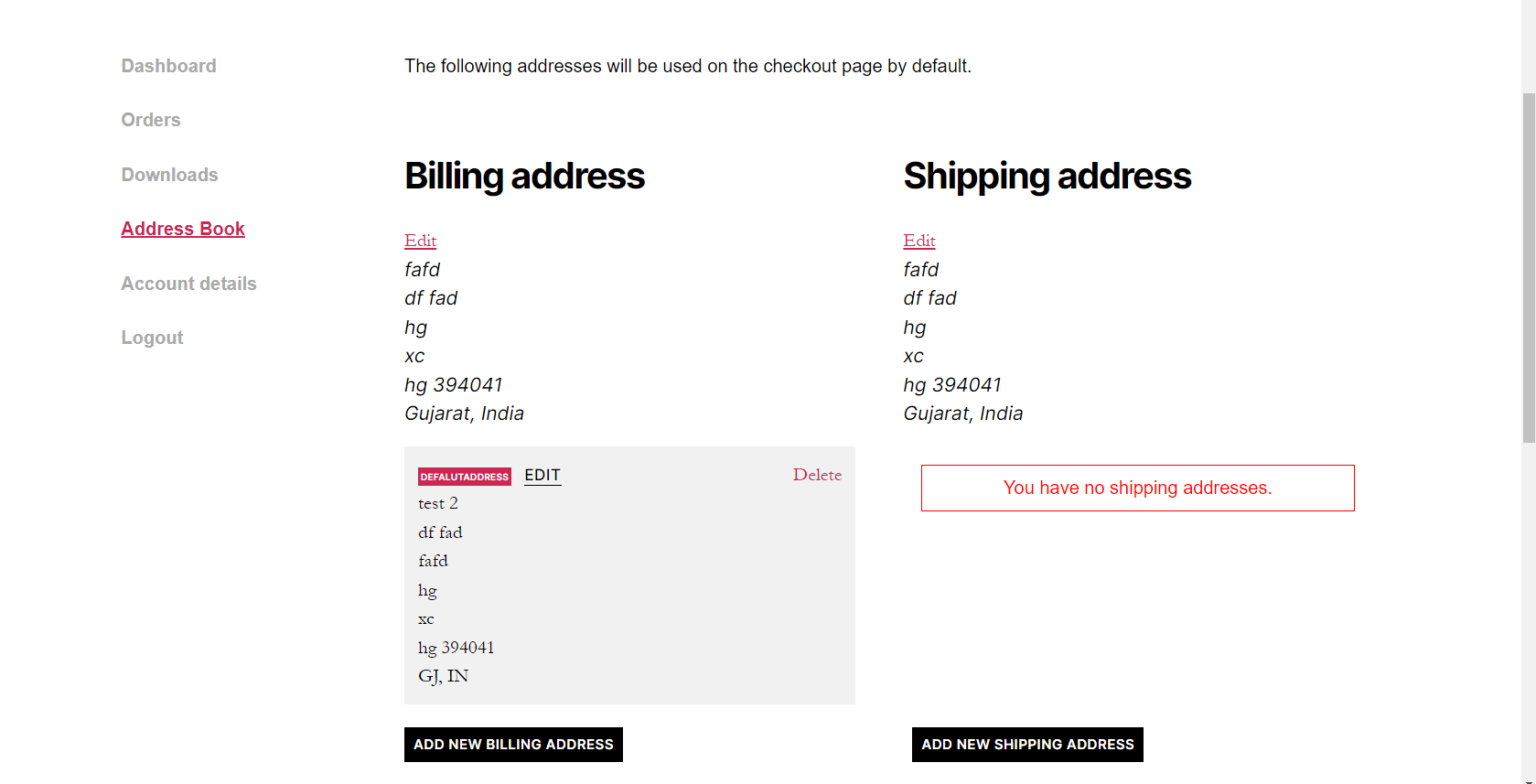This screenshot has height=784, width=1536.
Task: Select Address Book in the sidebar
Action: [x=183, y=228]
